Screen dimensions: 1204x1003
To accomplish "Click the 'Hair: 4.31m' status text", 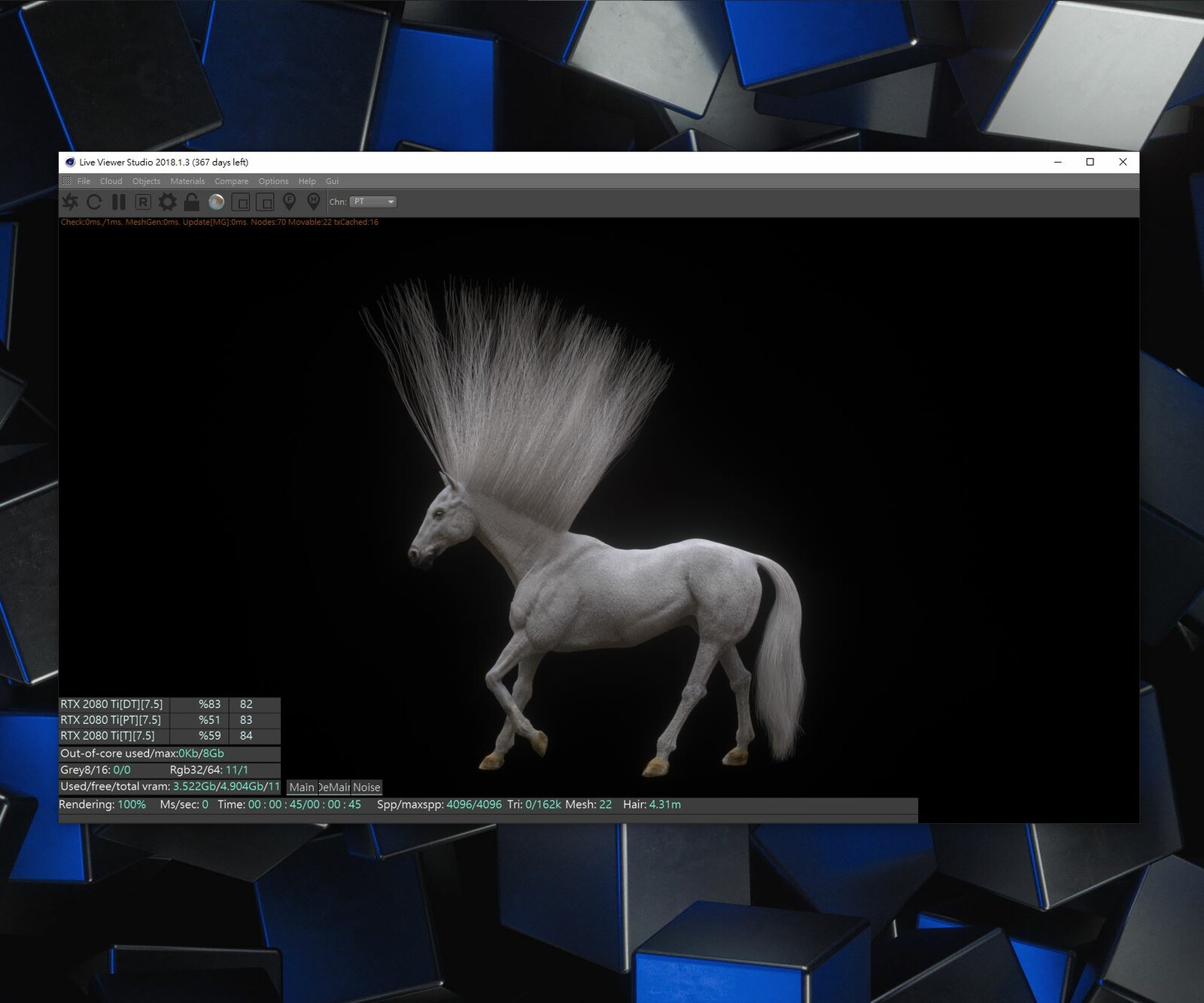I will tap(652, 804).
